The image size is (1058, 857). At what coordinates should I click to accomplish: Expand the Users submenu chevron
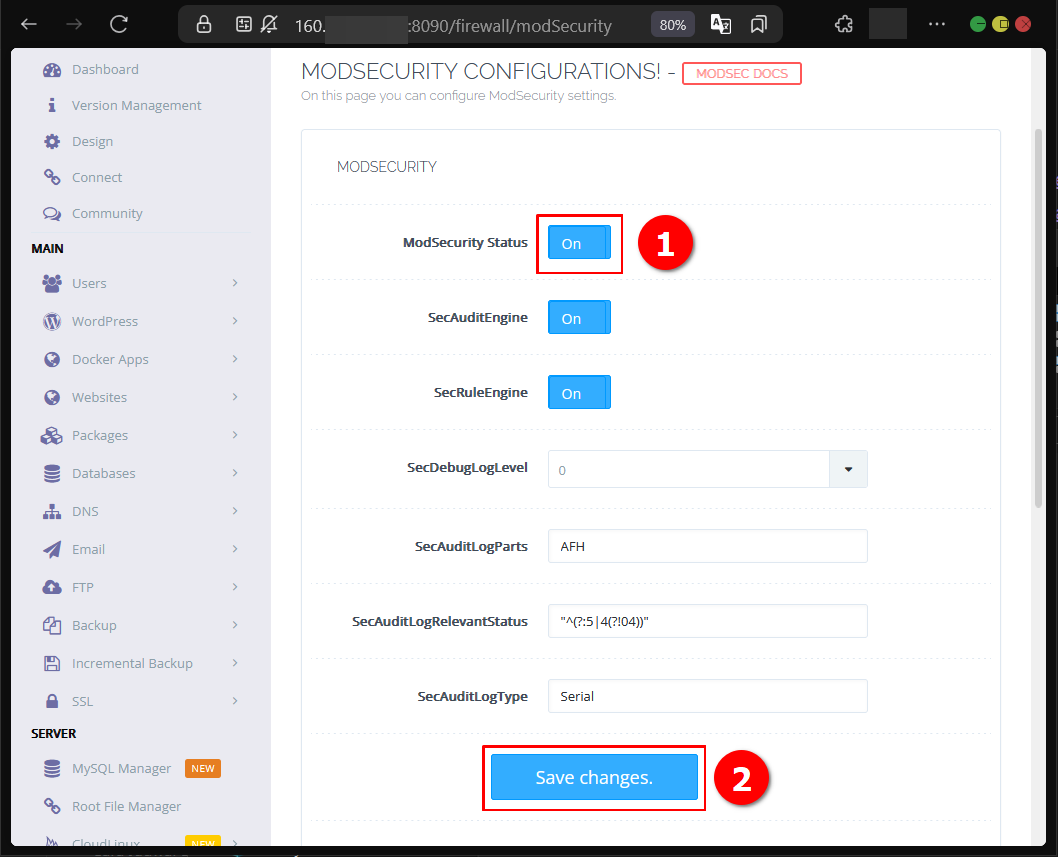[x=235, y=283]
